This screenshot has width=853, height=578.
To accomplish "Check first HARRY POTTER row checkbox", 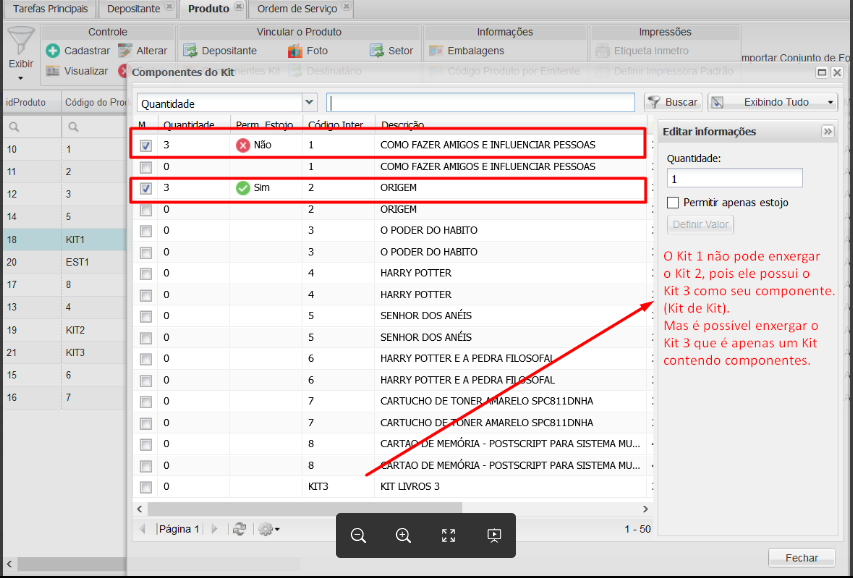I will [x=146, y=274].
